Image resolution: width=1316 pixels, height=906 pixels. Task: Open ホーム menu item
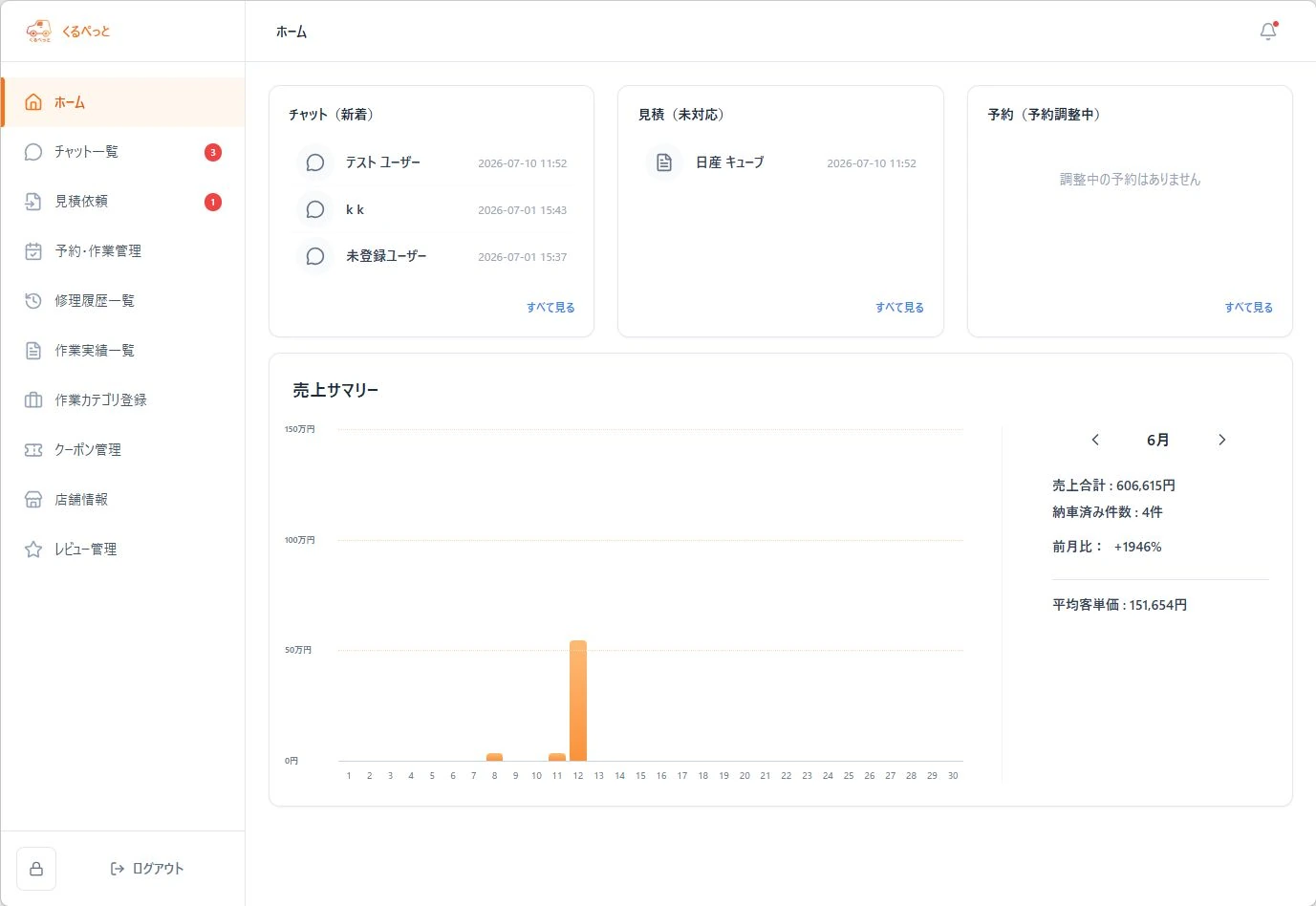coord(123,102)
